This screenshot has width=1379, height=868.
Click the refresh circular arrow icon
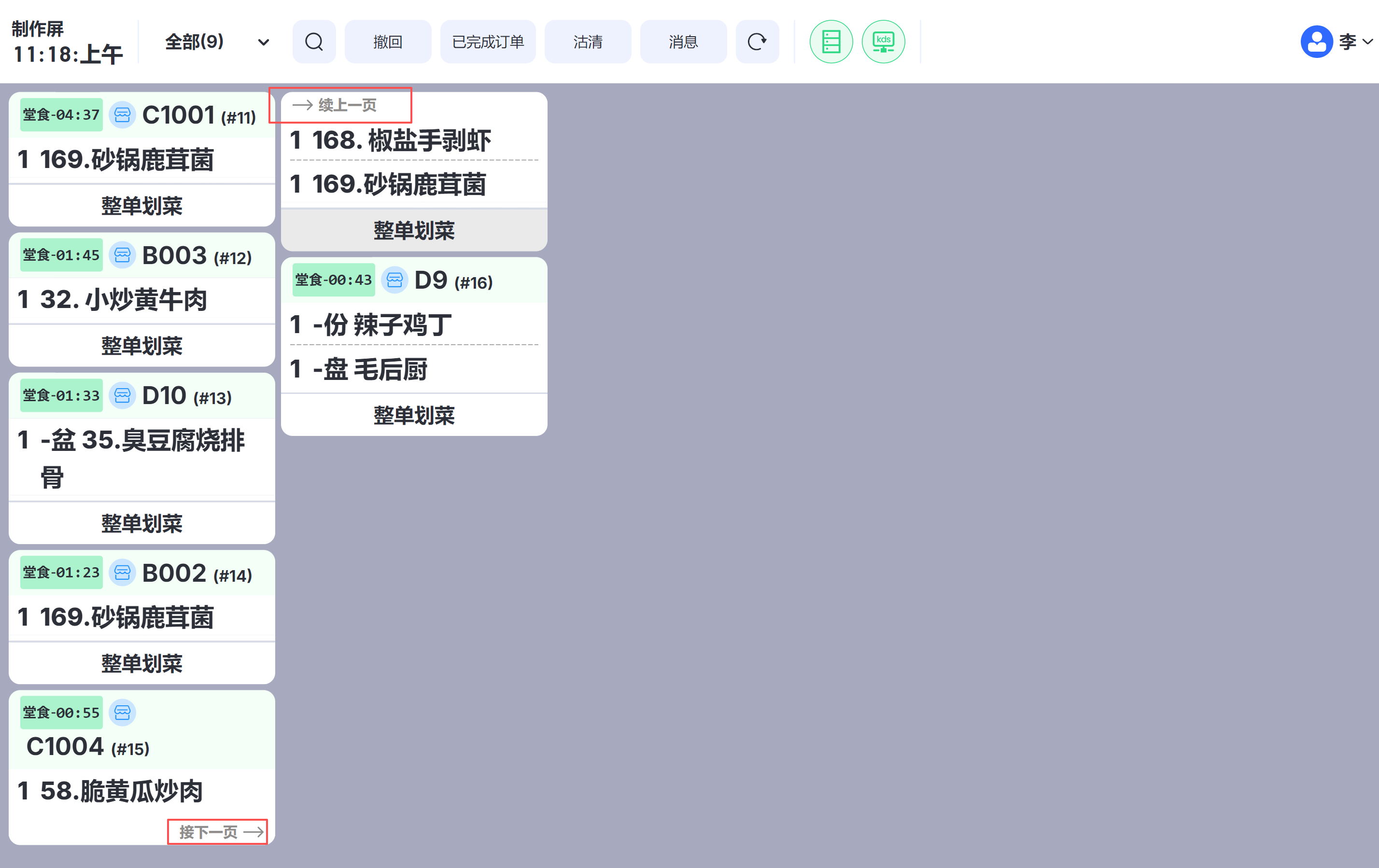(x=757, y=42)
